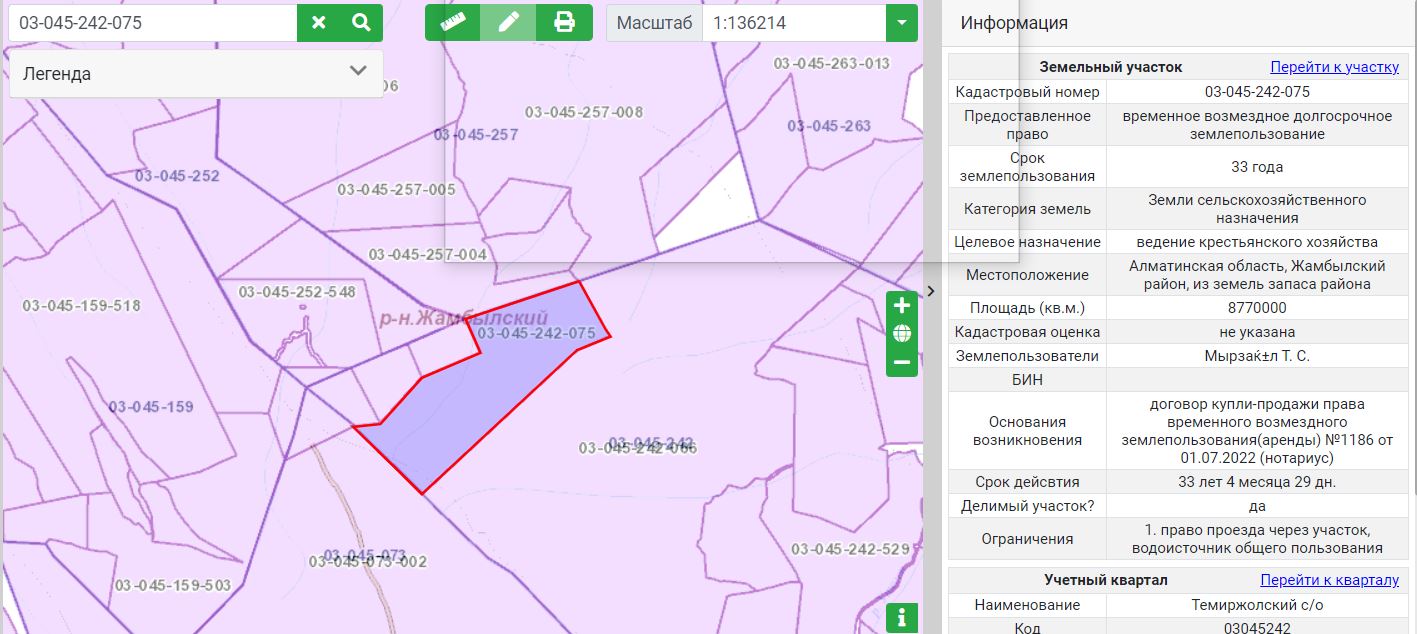This screenshot has width=1417, height=634.
Task: Click the search magnifier icon
Action: pyautogui.click(x=361, y=21)
